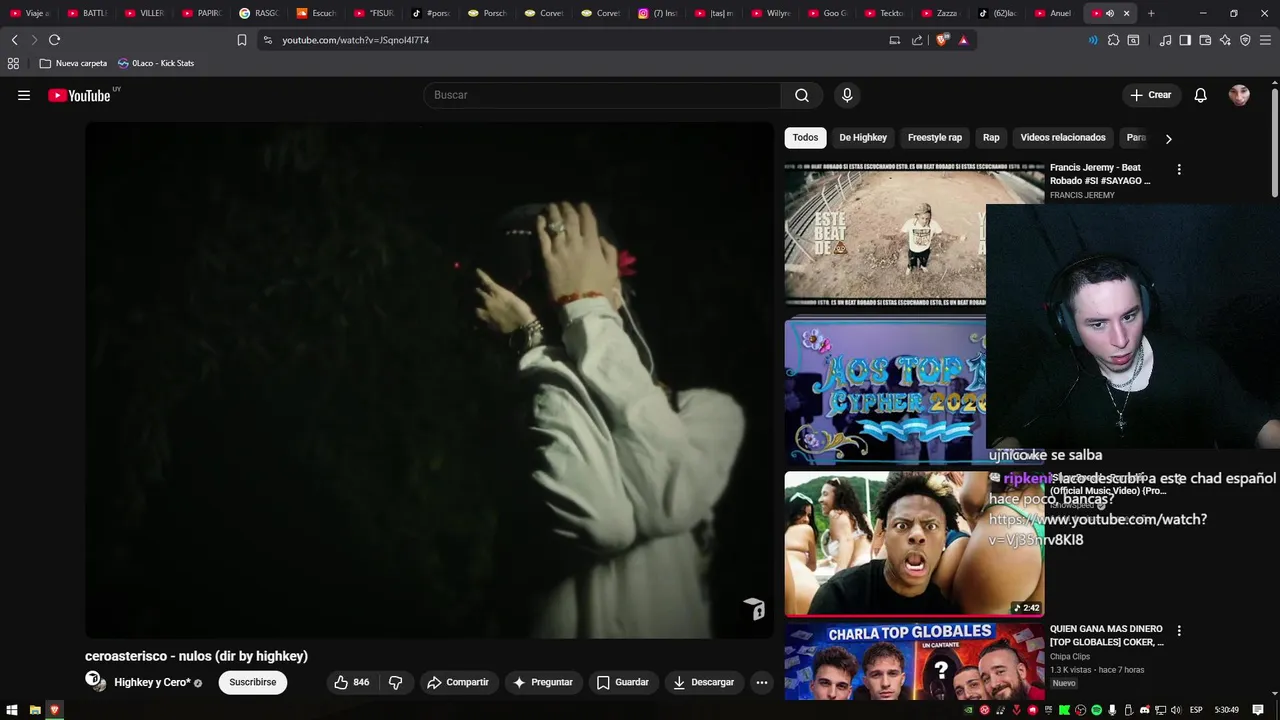Open Nueva carpeta bookmarks folder
1280x720 pixels.
pyautogui.click(x=73, y=63)
